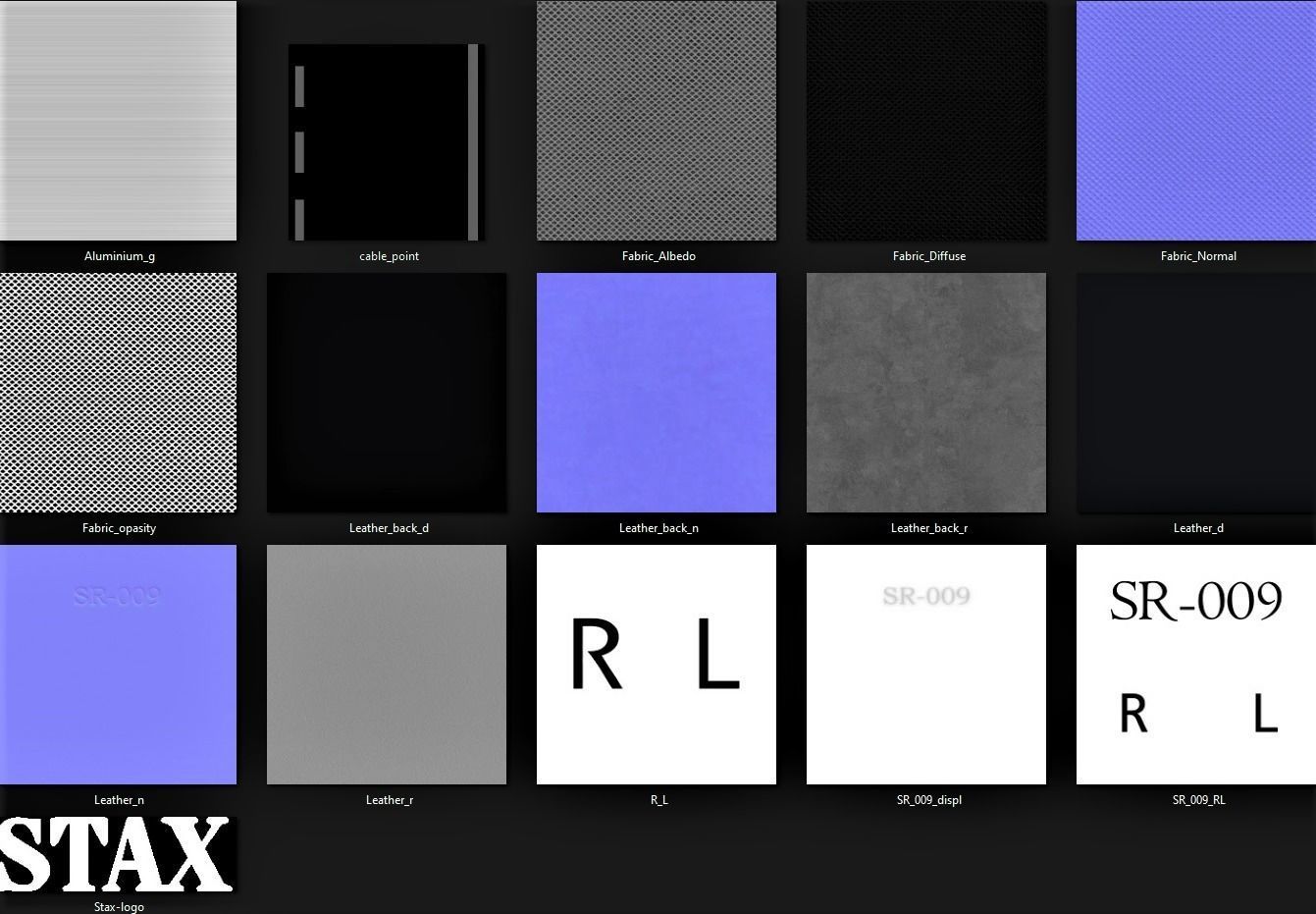Open the Leather_back_n normal map thumbnail
1316x914 pixels.
pos(657,393)
